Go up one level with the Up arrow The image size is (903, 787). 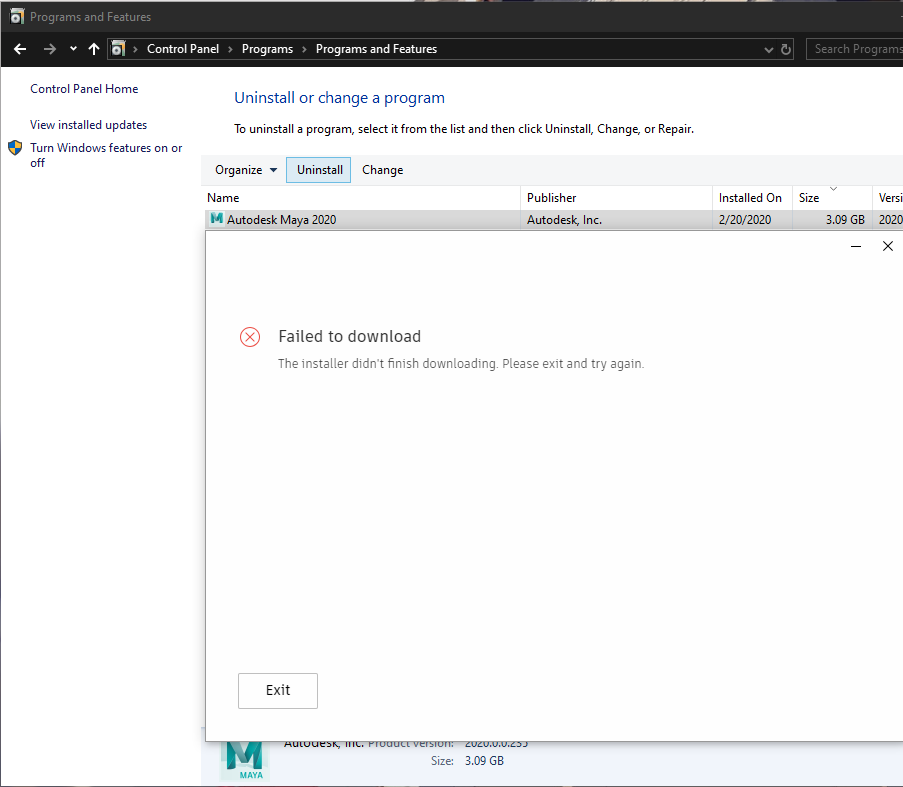94,50
